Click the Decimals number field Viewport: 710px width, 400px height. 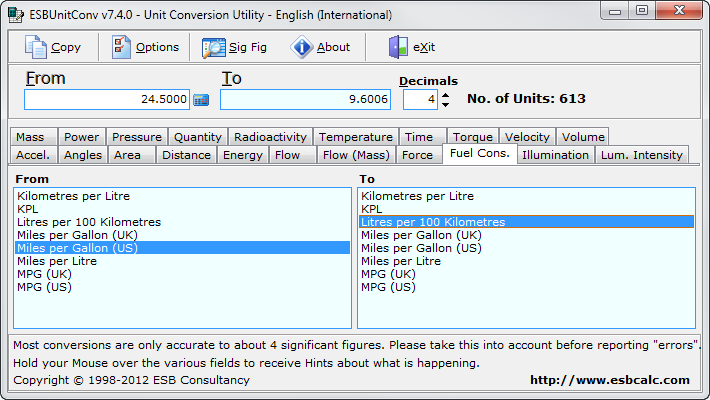click(420, 99)
